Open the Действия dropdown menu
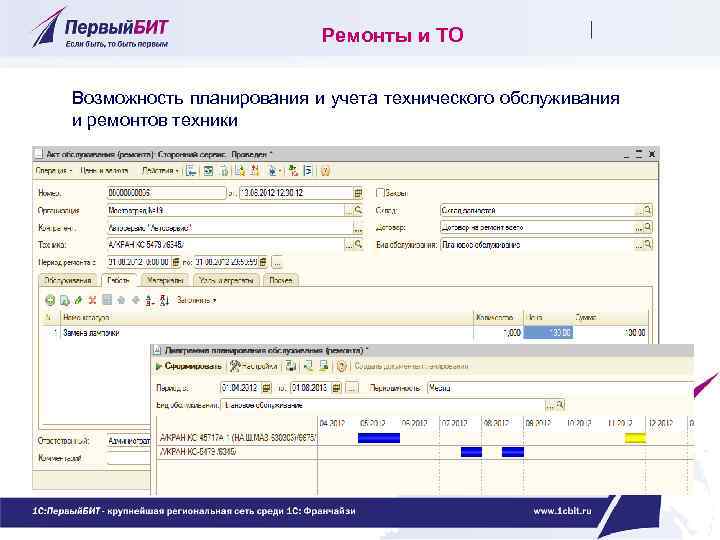The height and width of the screenshot is (540, 720). pyautogui.click(x=160, y=171)
